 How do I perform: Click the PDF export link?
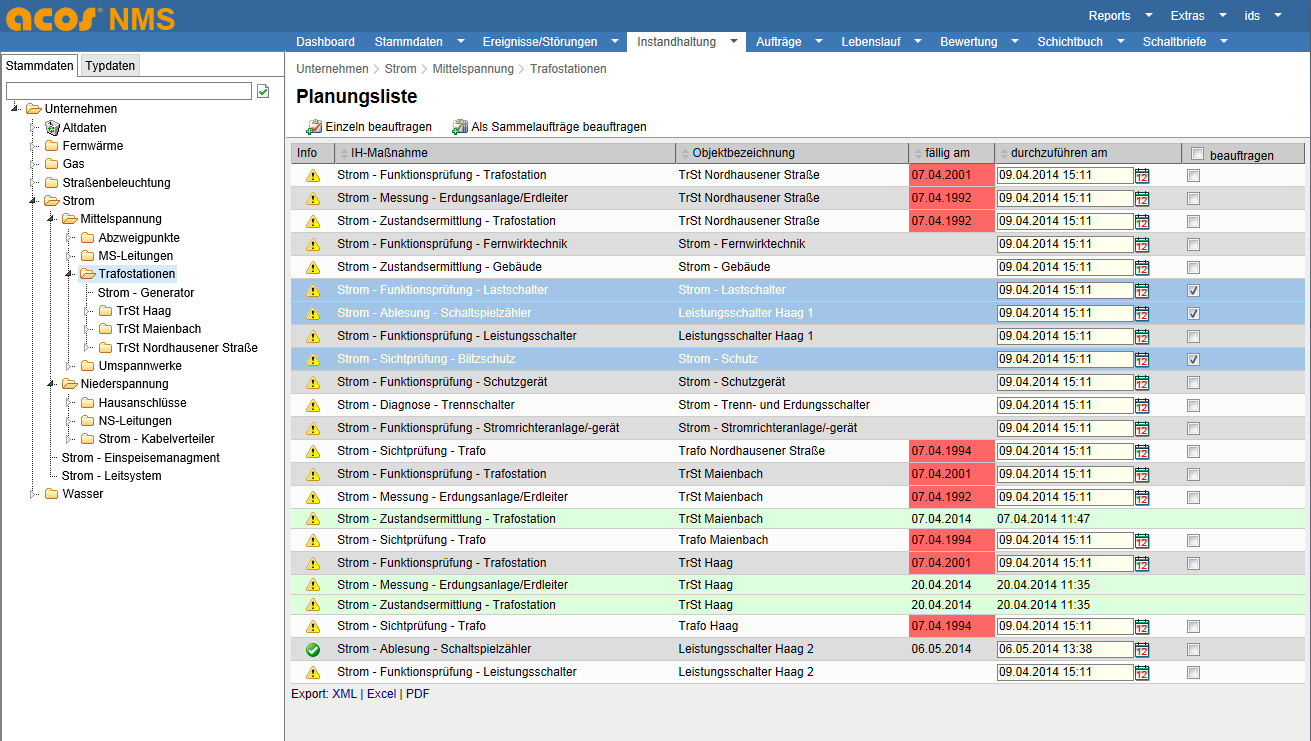pyautogui.click(x=417, y=693)
